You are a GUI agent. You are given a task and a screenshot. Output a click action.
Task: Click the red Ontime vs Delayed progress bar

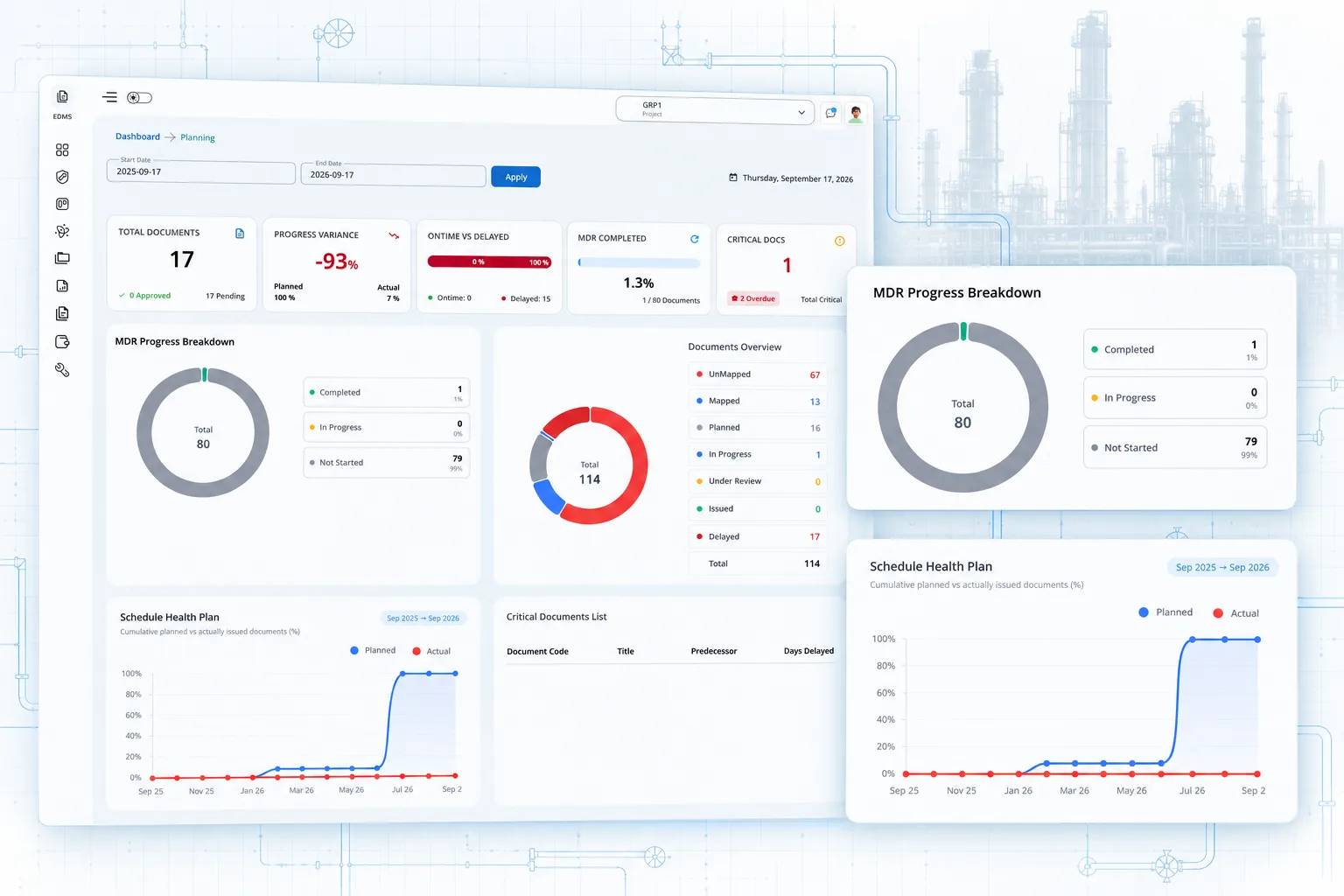pos(489,262)
